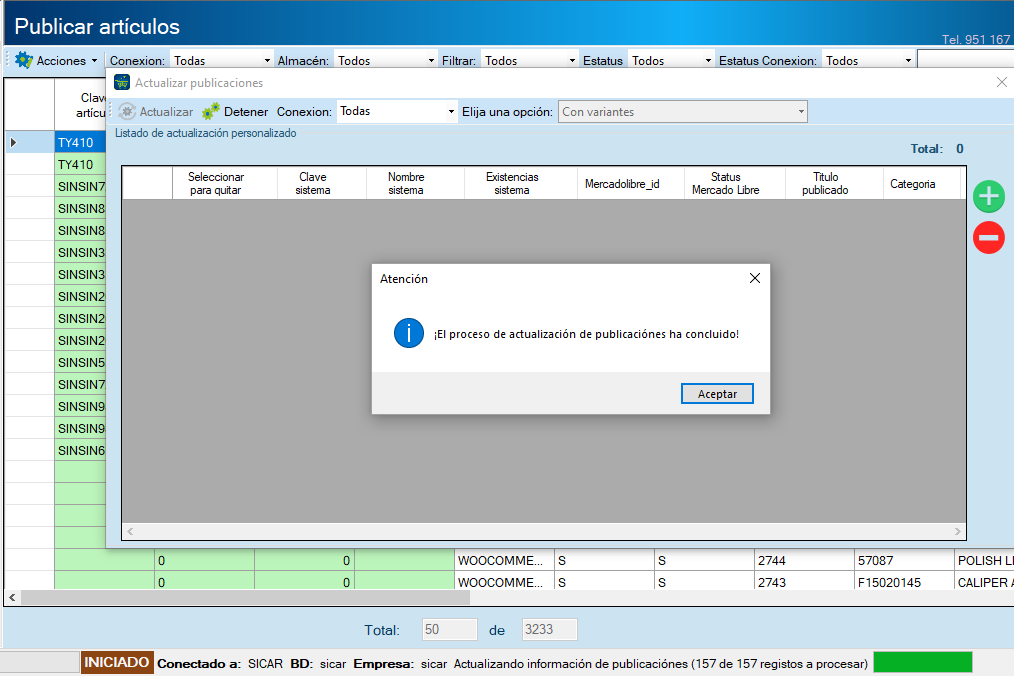Close the Atención dialog with X

click(755, 278)
